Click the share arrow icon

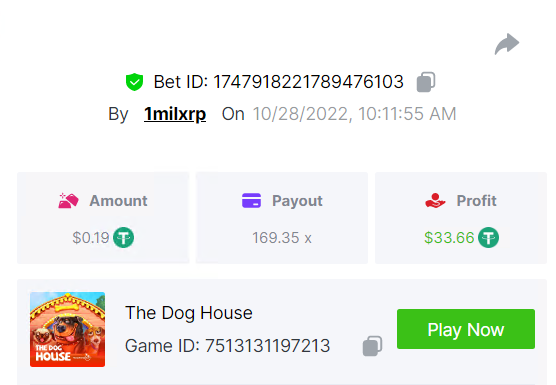coord(507,44)
